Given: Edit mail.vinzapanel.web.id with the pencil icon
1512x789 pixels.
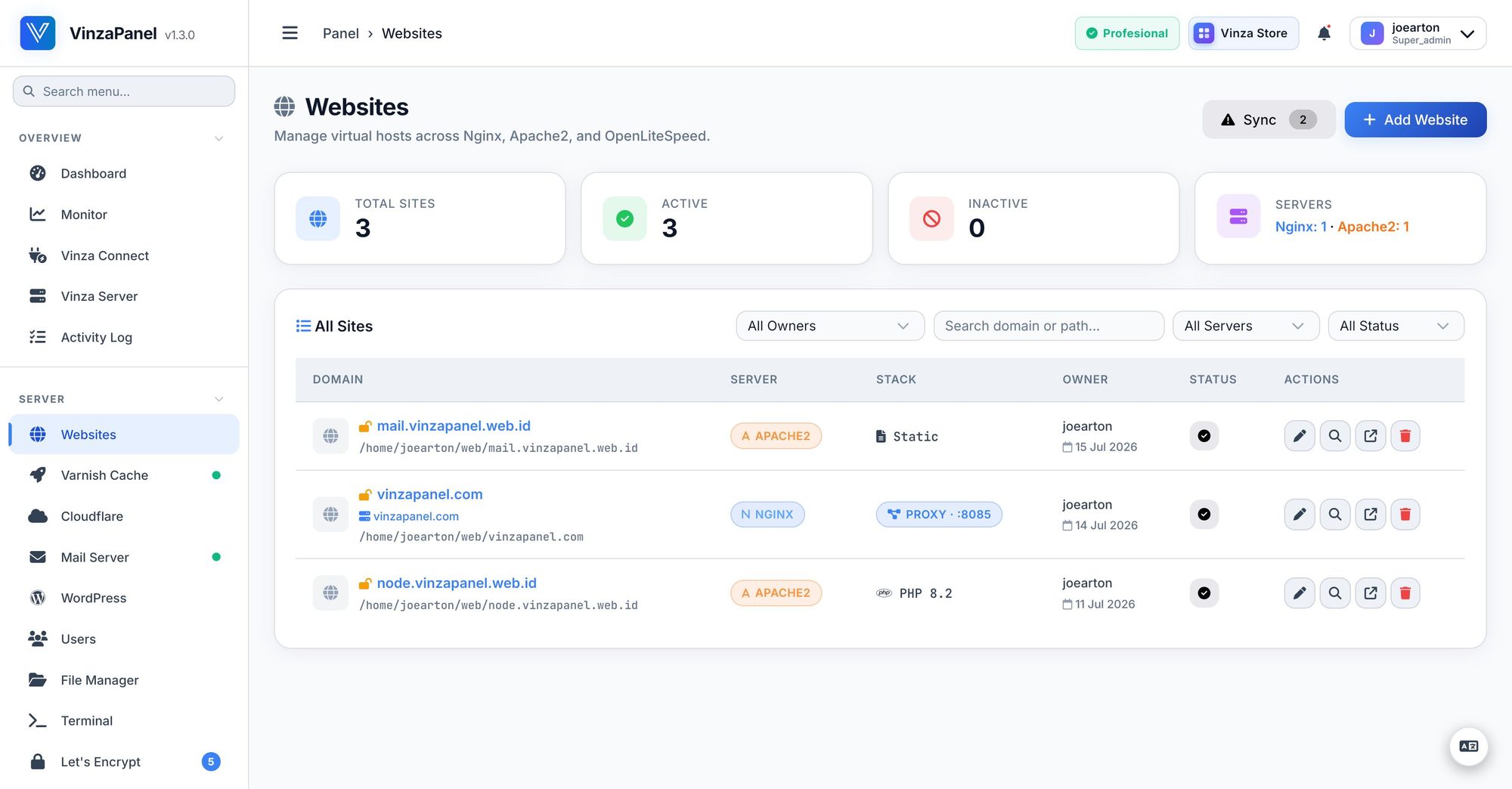Looking at the screenshot, I should [1300, 436].
